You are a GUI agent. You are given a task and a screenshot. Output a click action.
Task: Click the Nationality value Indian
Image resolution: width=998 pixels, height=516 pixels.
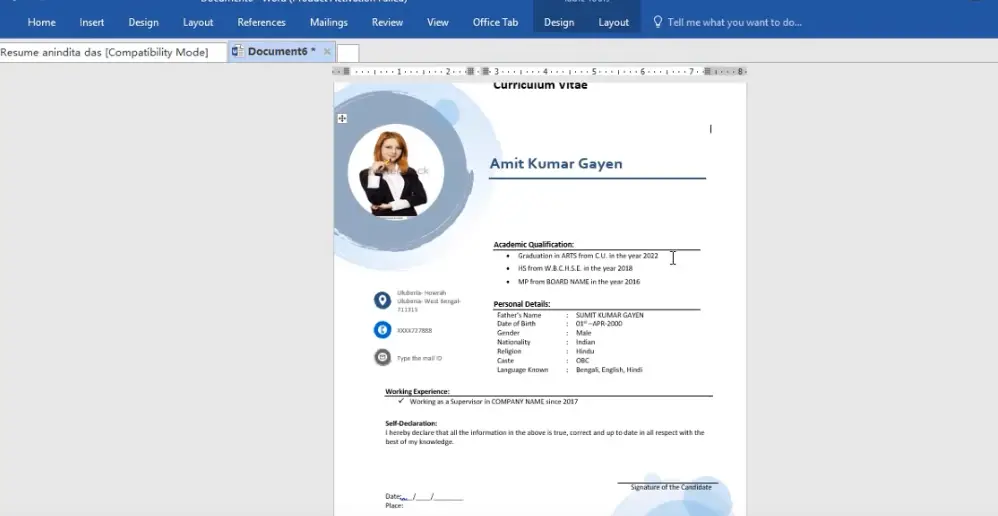point(585,342)
